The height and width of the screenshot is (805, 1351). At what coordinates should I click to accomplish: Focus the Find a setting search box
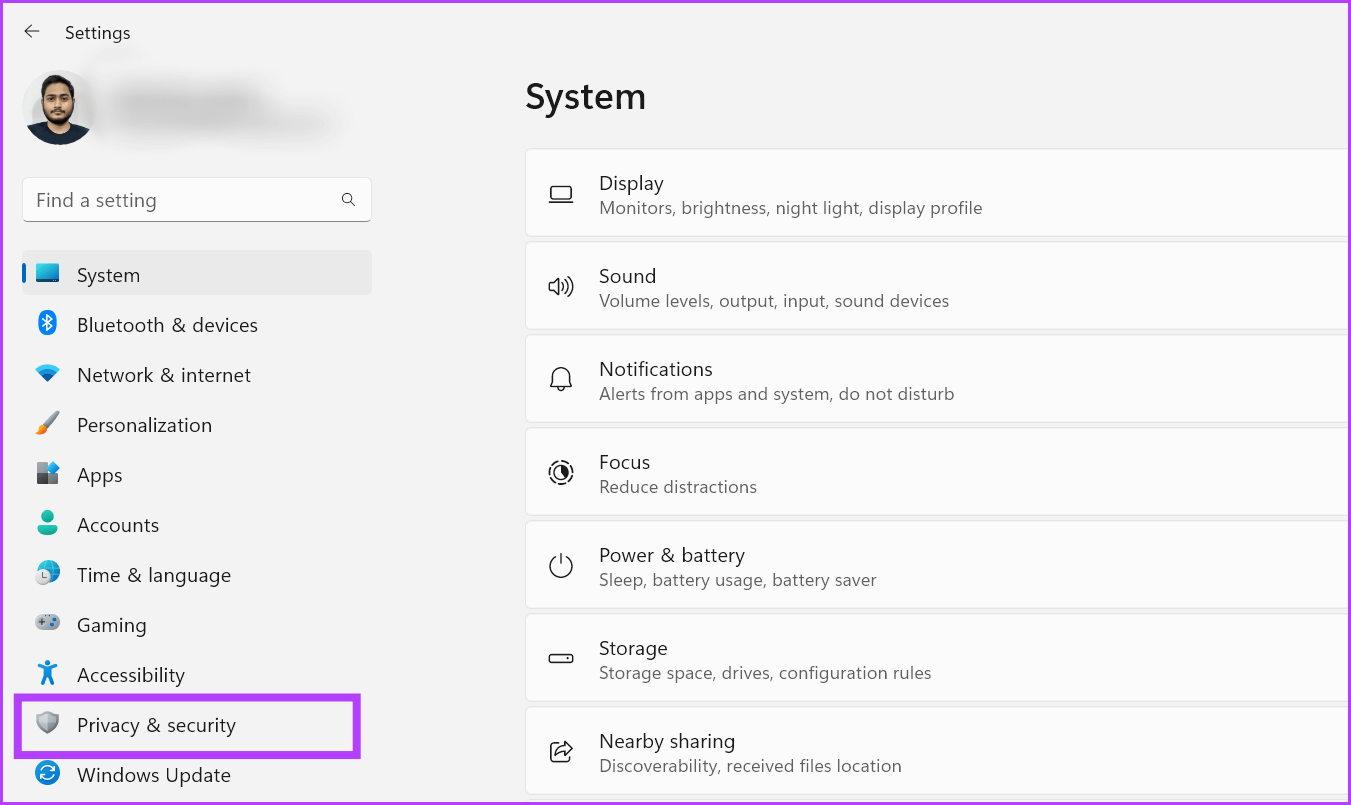pyautogui.click(x=197, y=200)
